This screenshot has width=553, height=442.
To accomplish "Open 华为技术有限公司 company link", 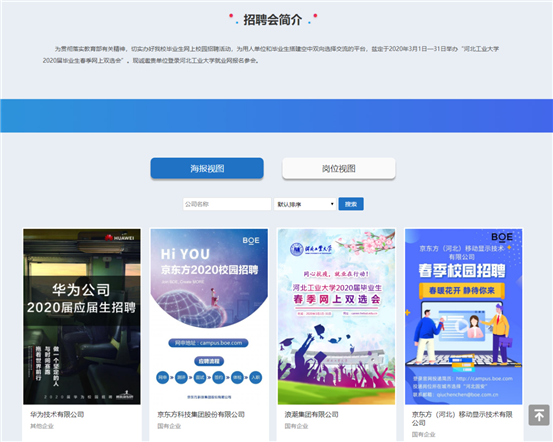I will click(x=57, y=414).
